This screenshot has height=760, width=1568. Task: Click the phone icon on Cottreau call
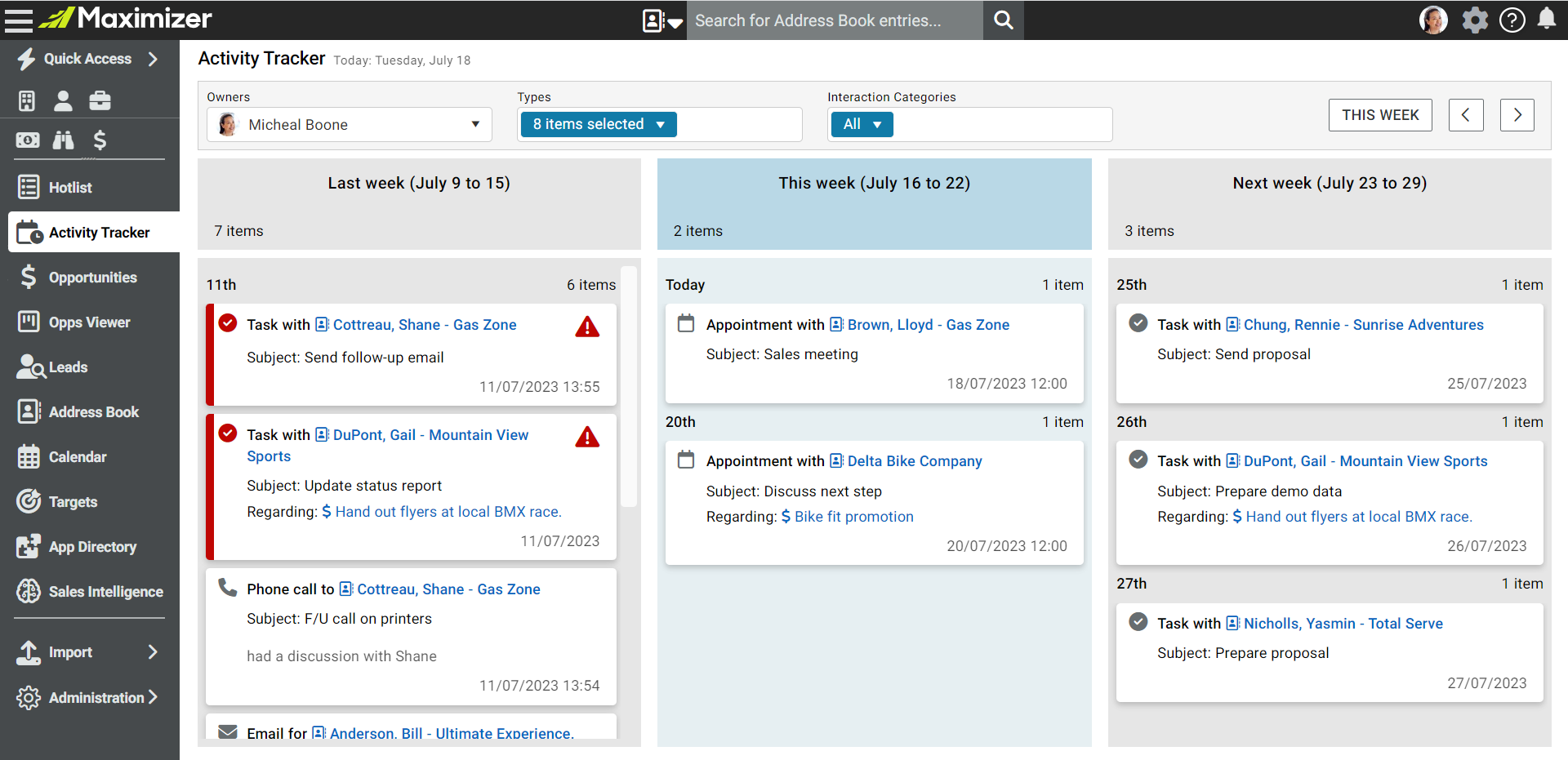(x=228, y=587)
